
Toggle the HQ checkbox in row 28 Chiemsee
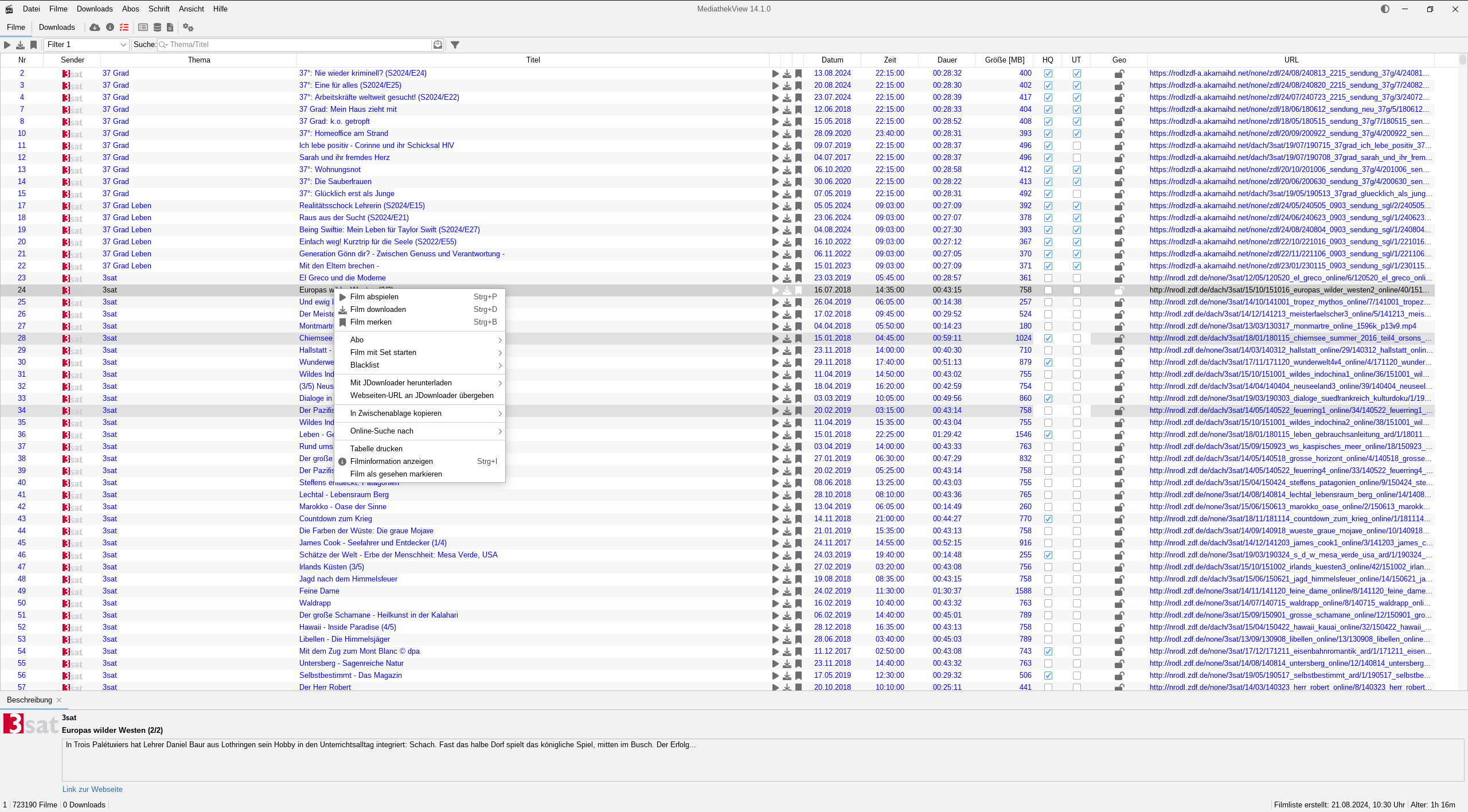1048,338
